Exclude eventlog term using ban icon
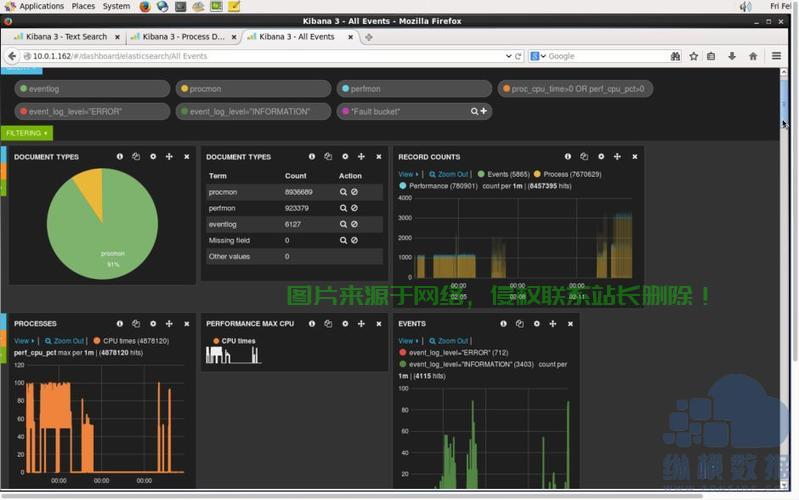Viewport: 799px width, 500px height. 354,224
